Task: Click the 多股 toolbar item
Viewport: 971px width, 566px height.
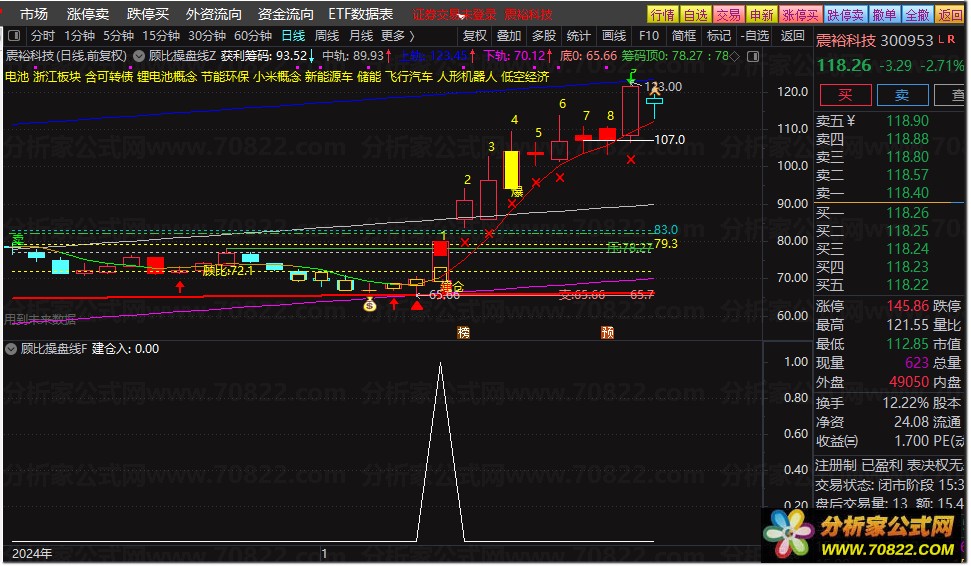Action: [x=544, y=36]
